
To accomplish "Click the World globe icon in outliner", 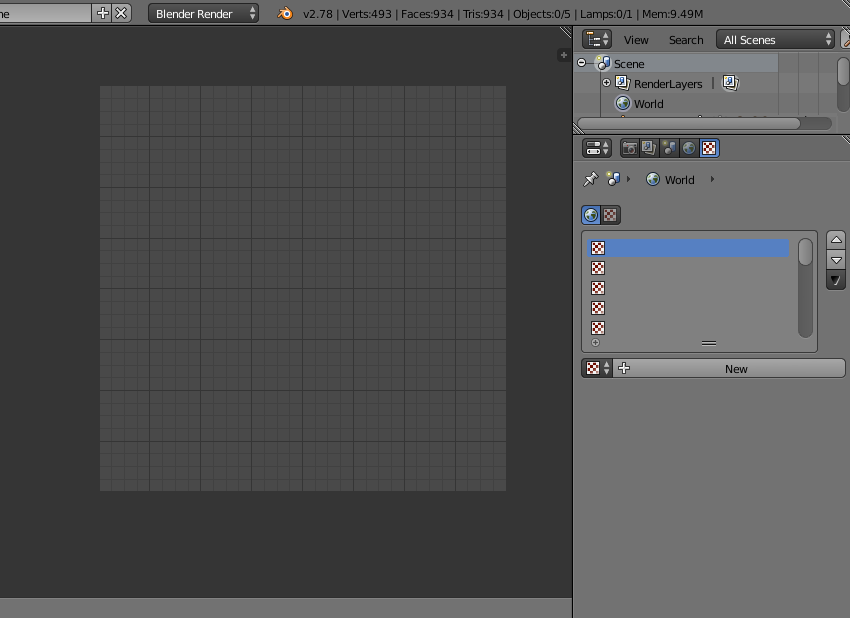I will point(623,103).
